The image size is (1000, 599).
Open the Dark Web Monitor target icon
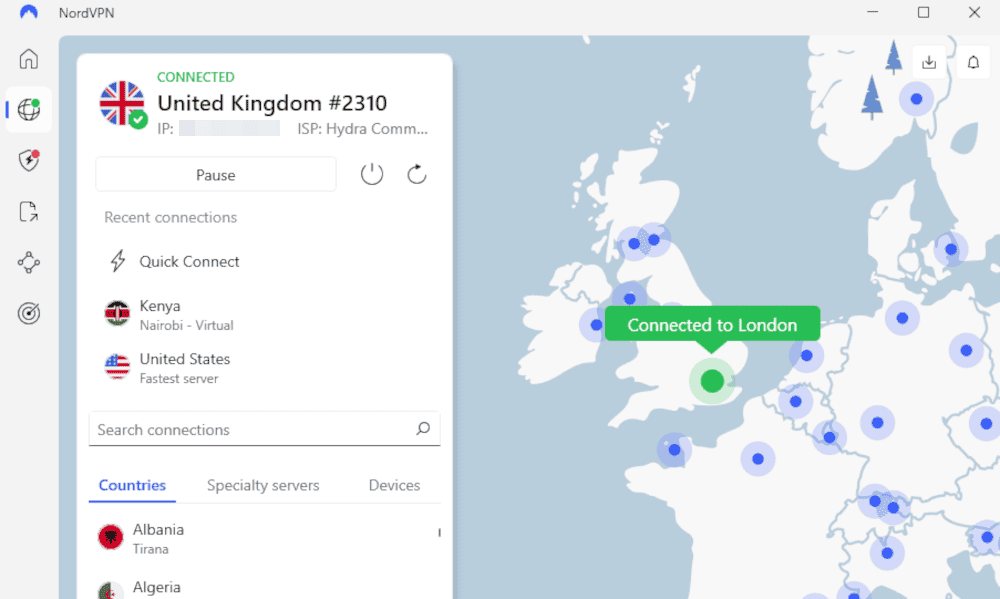click(29, 313)
